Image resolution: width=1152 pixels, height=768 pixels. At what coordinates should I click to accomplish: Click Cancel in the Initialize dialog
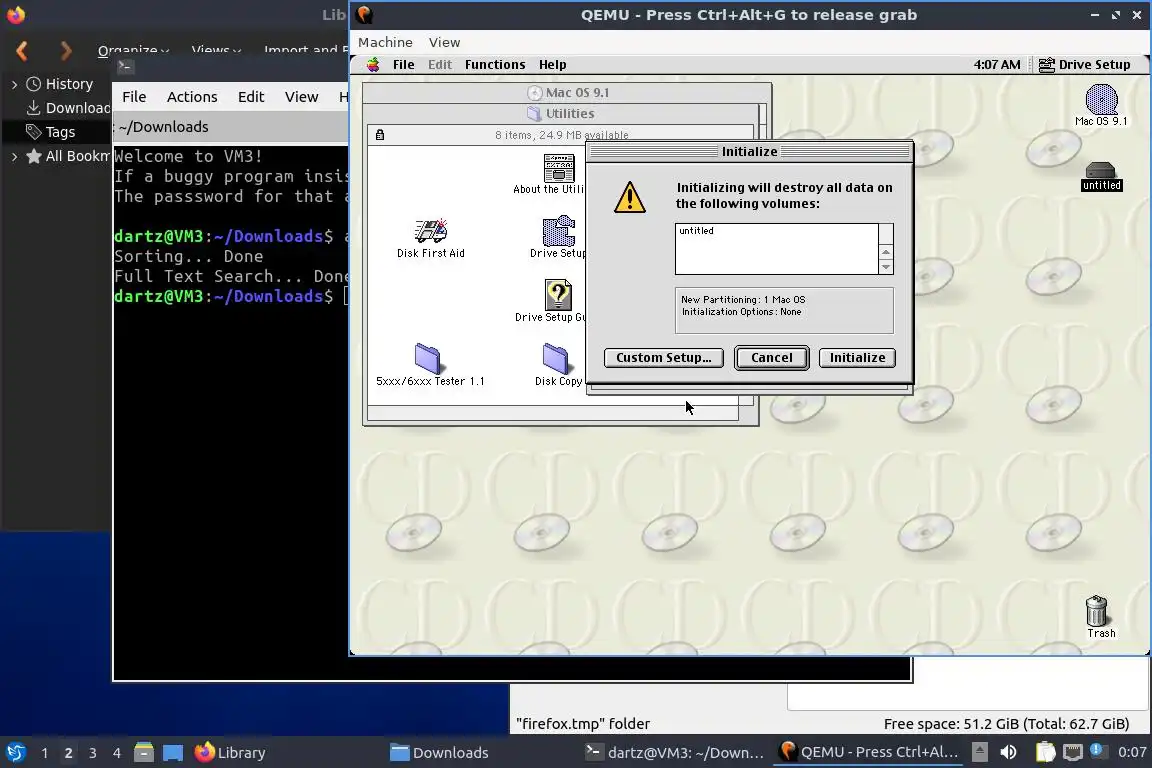771,358
